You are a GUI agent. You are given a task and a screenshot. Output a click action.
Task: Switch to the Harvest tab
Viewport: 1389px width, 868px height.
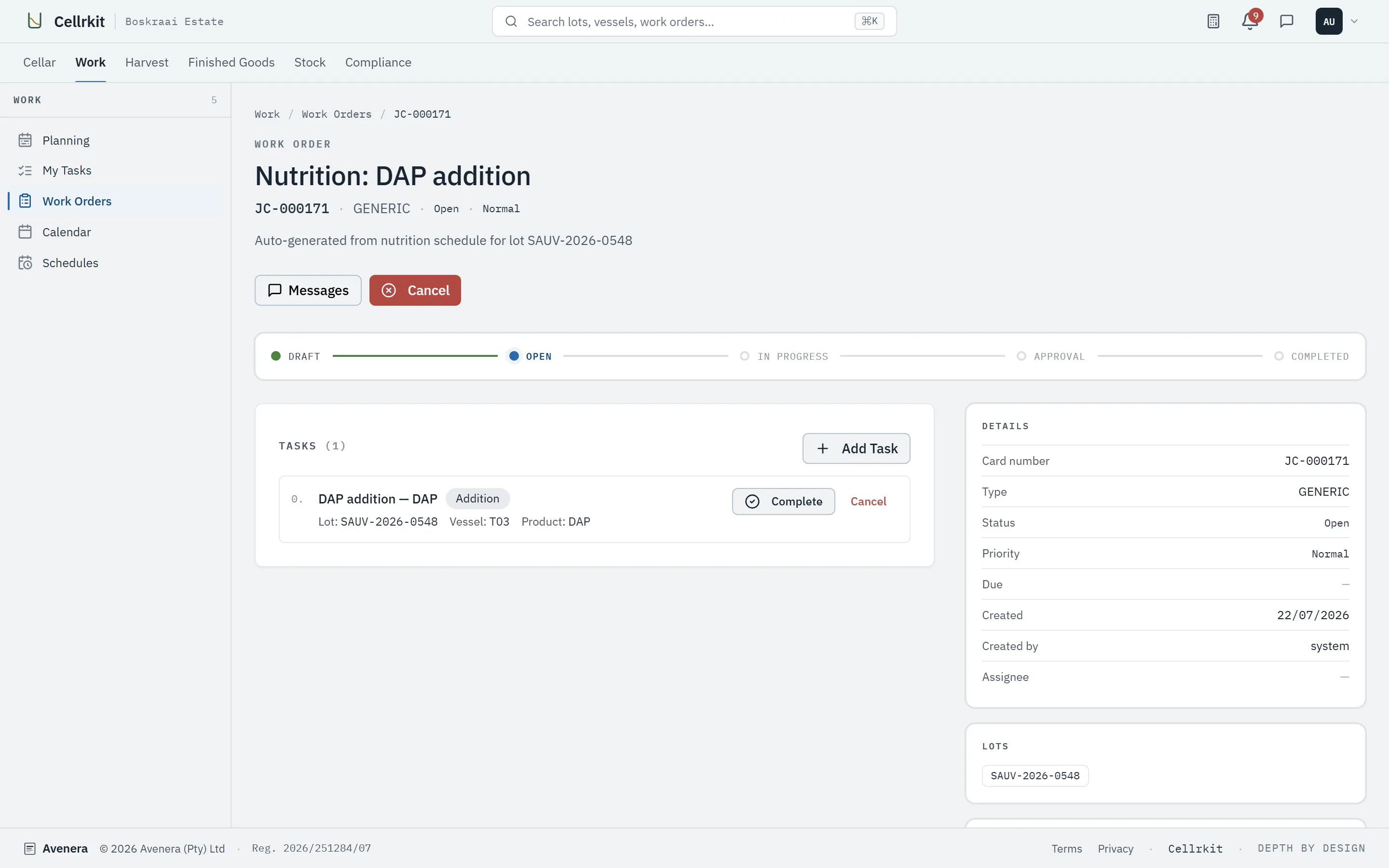pyautogui.click(x=147, y=62)
